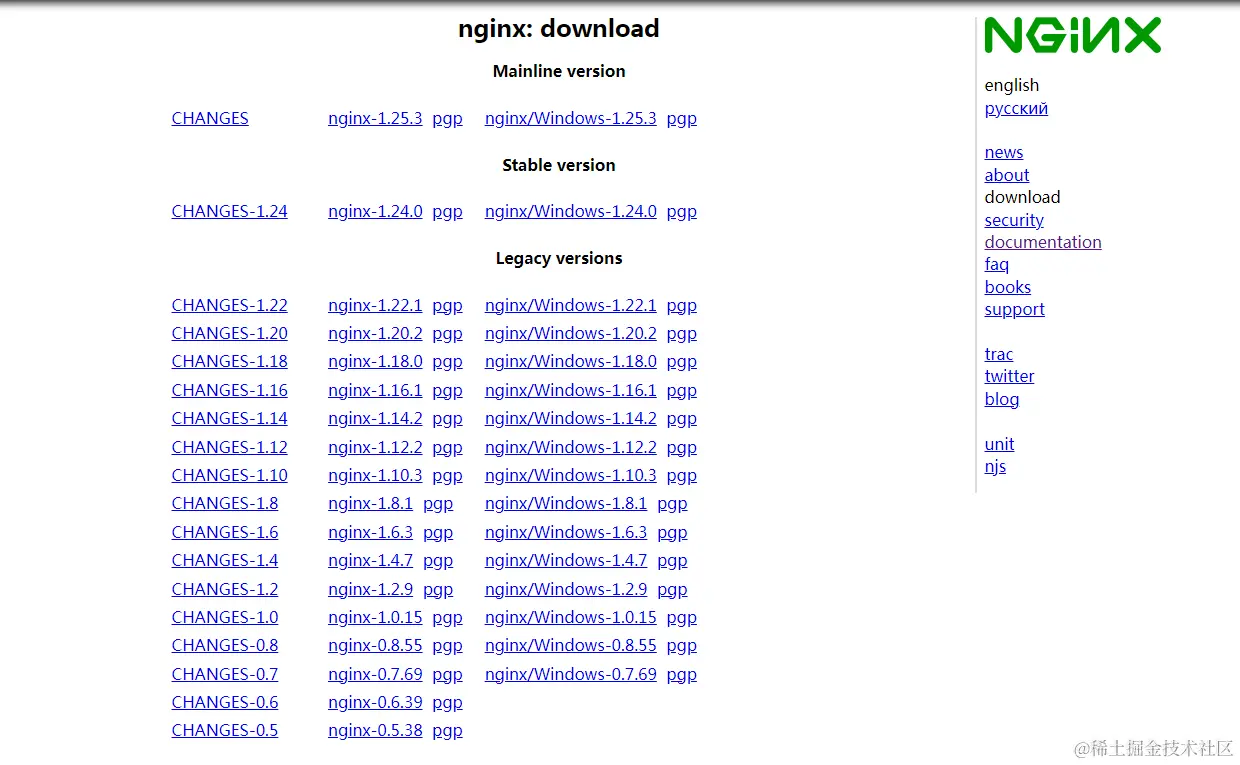Download nginx/Windows-1.14.2
Image resolution: width=1240 pixels, height=765 pixels.
[571, 418]
